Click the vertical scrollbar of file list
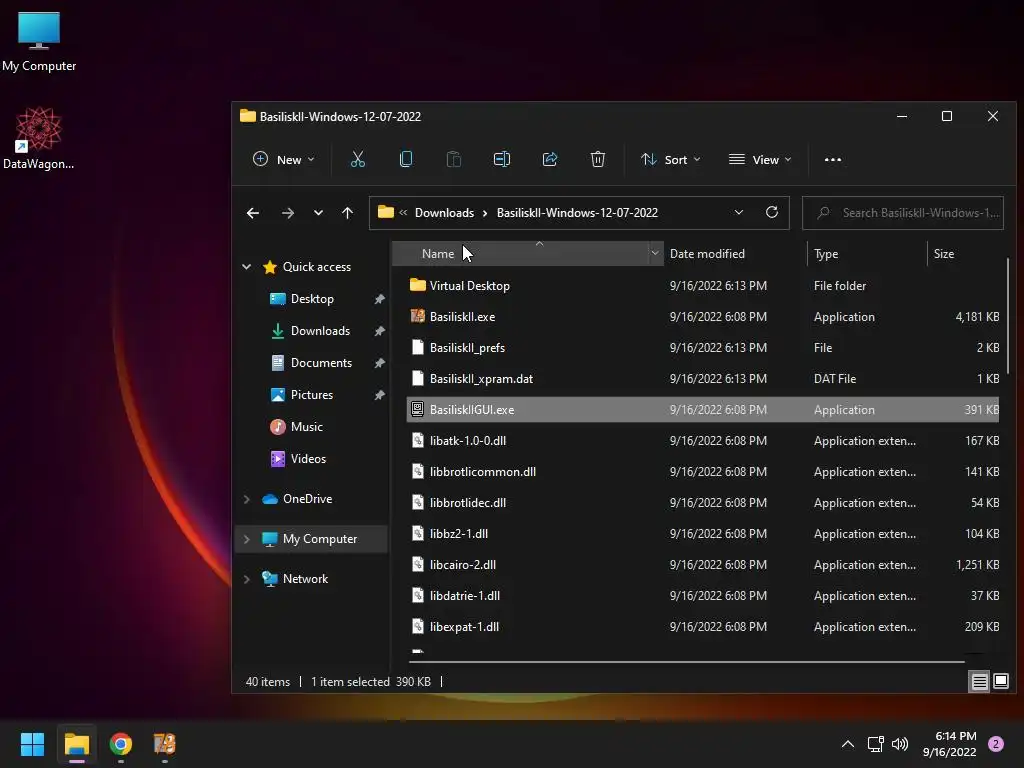Image resolution: width=1024 pixels, height=768 pixels. point(1009,316)
